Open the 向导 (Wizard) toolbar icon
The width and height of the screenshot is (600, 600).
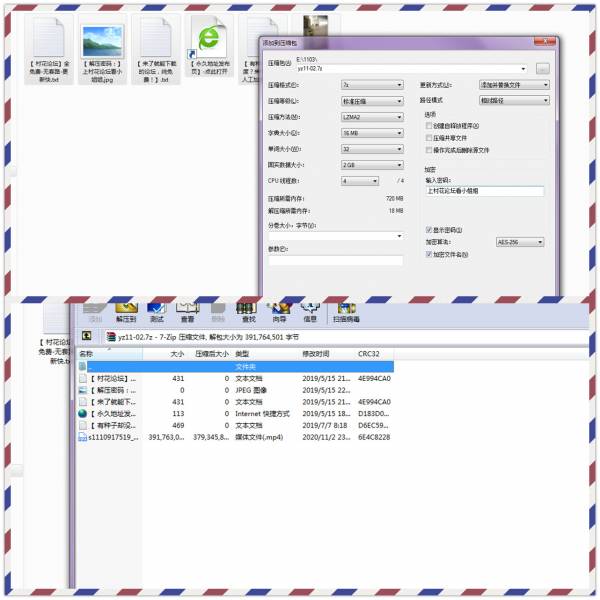(279, 311)
